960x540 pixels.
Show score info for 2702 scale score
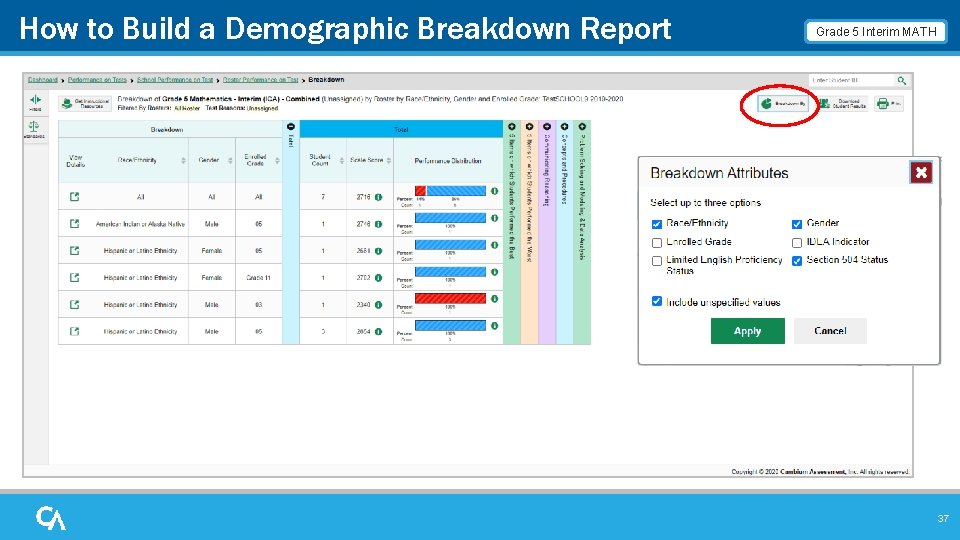(378, 278)
